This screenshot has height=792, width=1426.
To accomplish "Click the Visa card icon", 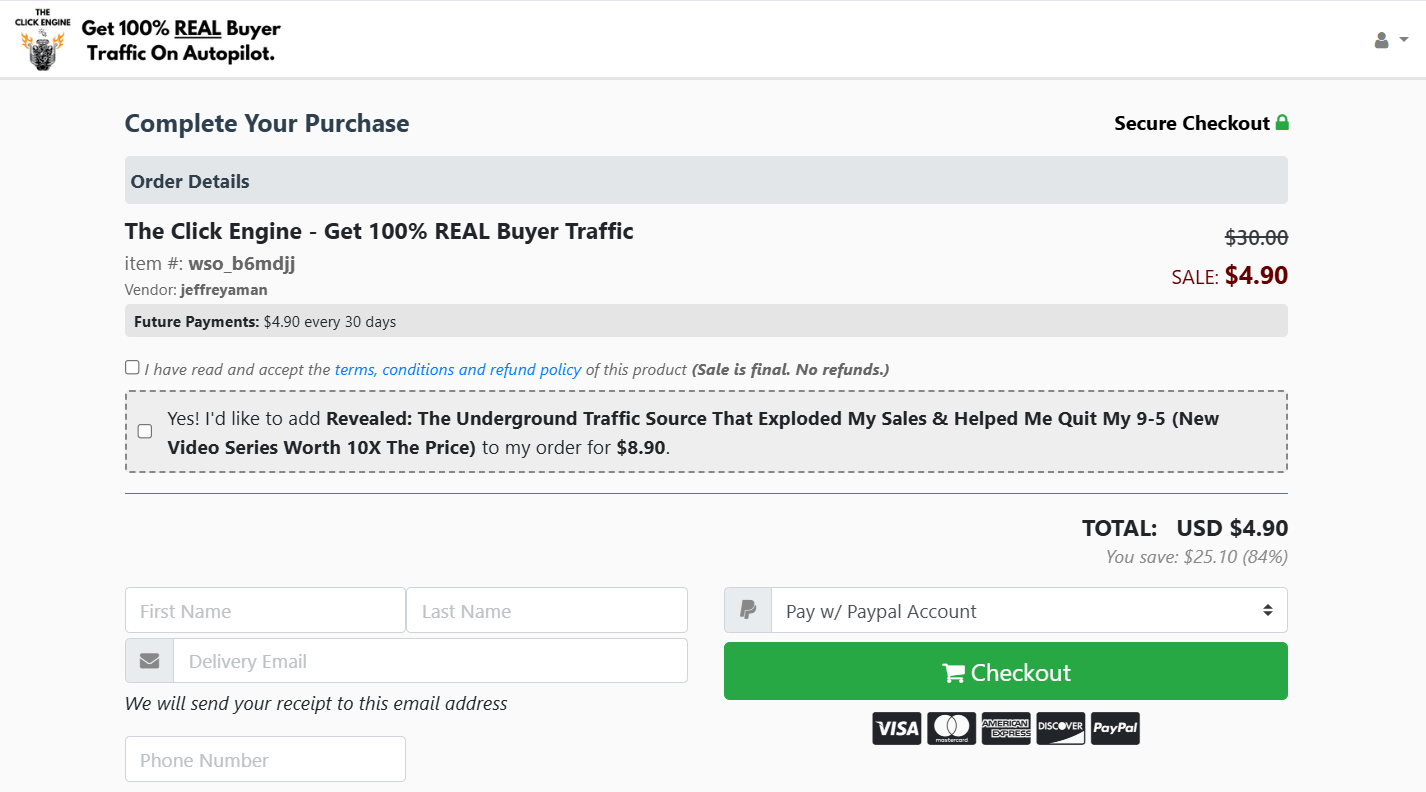I will click(x=897, y=728).
